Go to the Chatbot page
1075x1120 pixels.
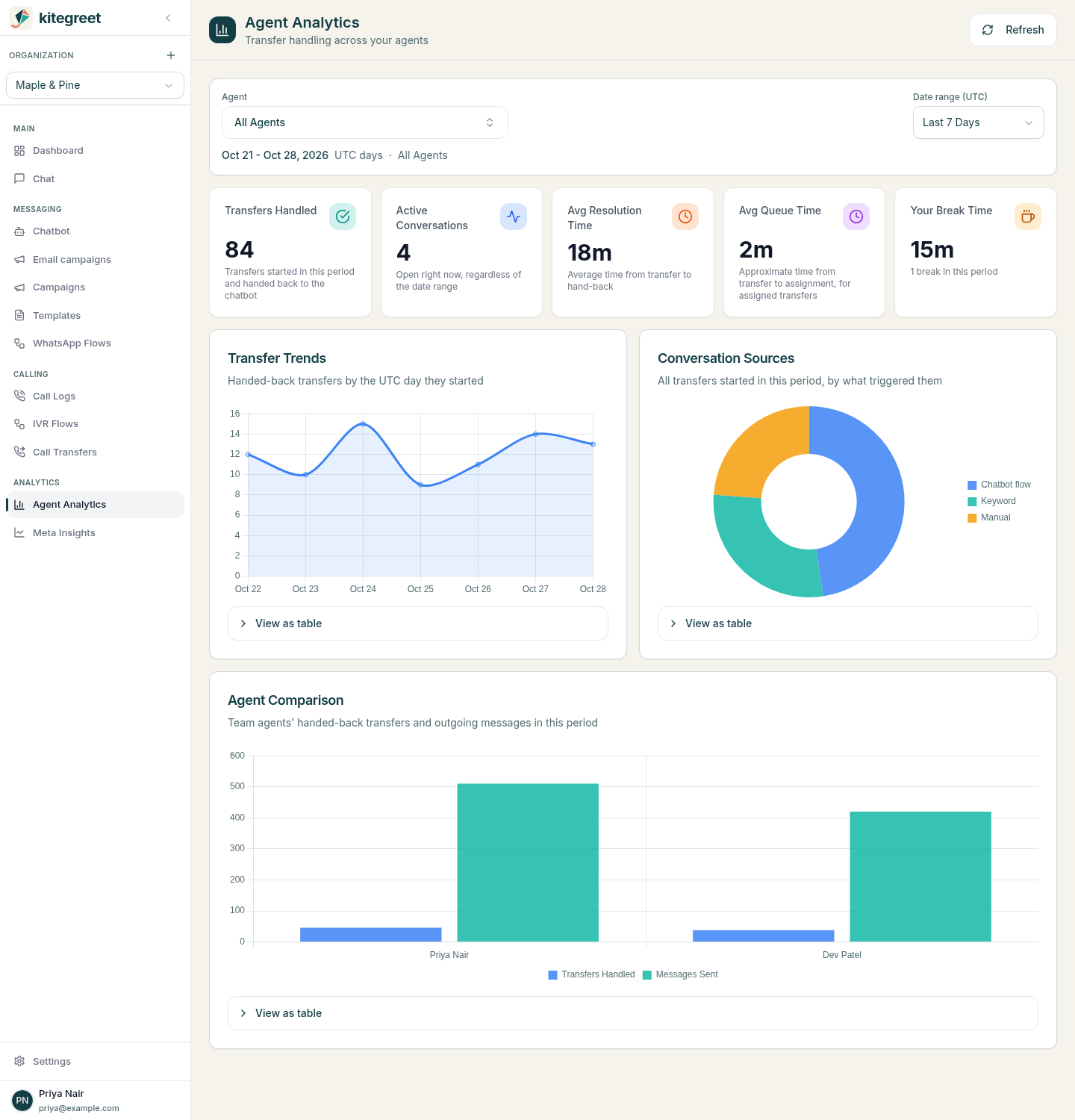click(95, 231)
